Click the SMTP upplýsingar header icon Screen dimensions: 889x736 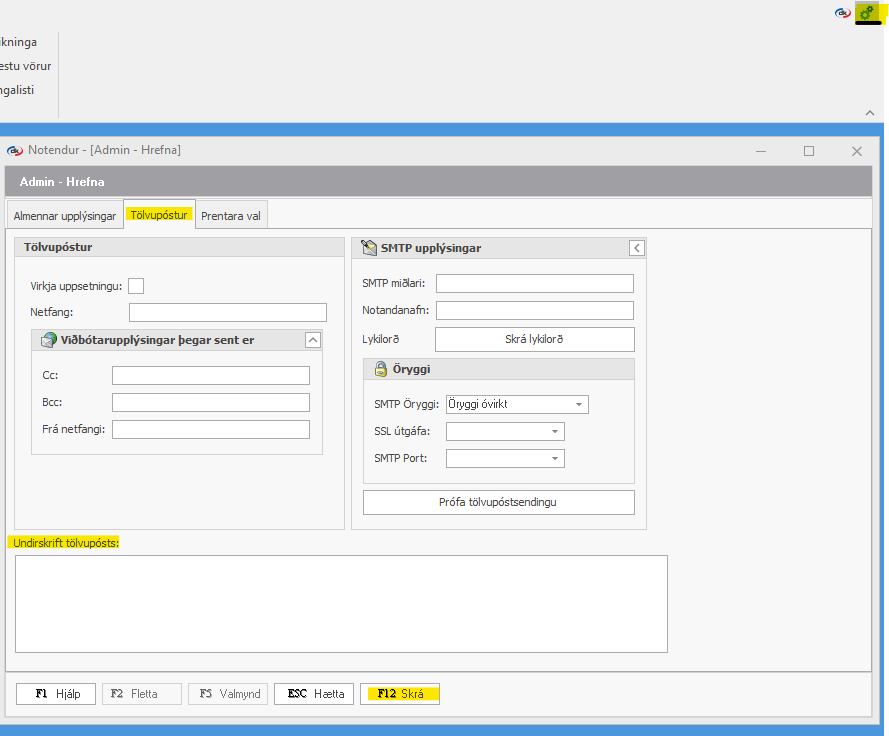point(368,248)
